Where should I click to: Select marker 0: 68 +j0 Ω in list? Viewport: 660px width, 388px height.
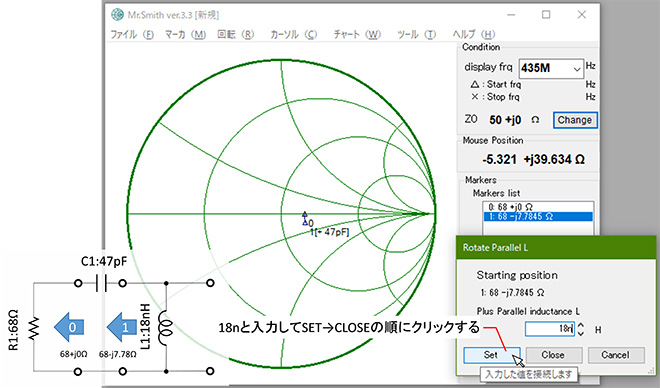click(x=538, y=207)
